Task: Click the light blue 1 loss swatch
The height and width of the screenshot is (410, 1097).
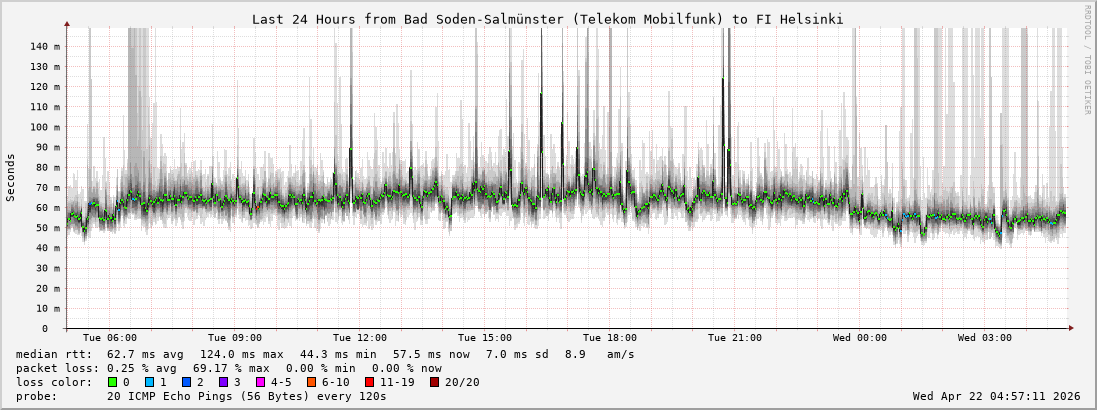Action: [x=149, y=382]
